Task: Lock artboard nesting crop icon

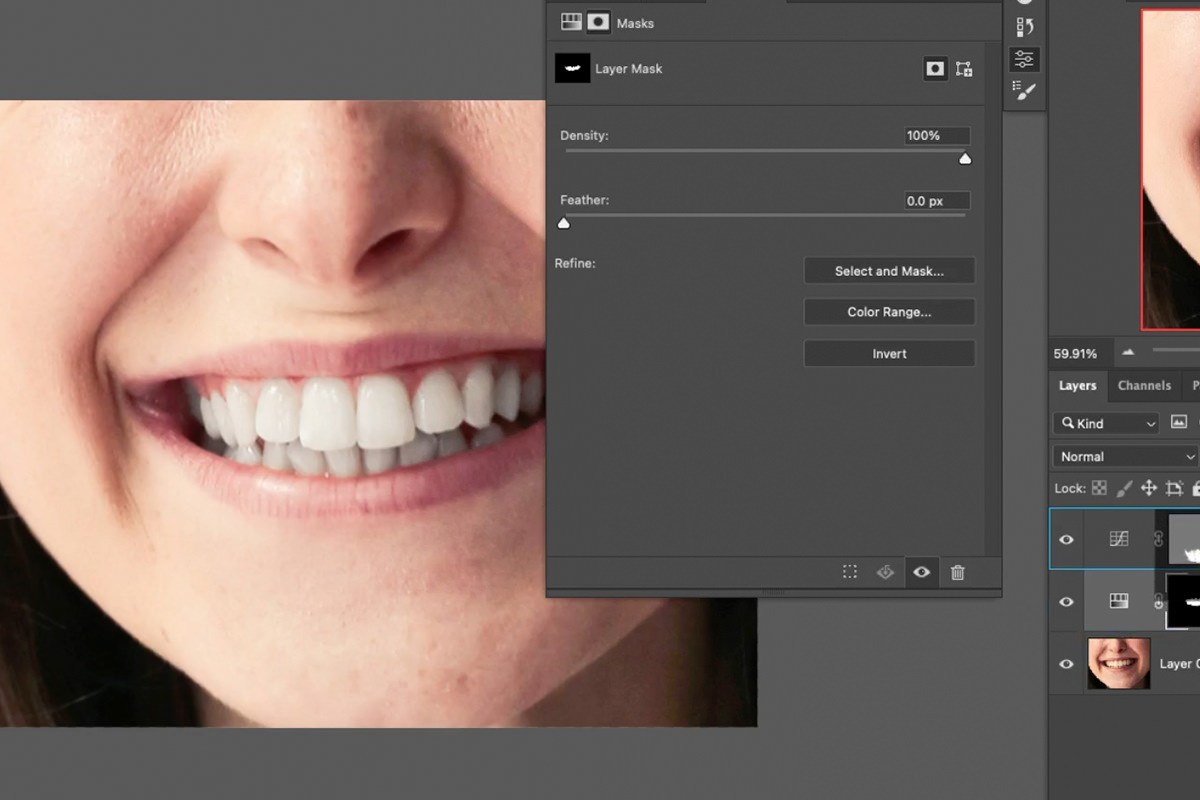Action: [1175, 488]
